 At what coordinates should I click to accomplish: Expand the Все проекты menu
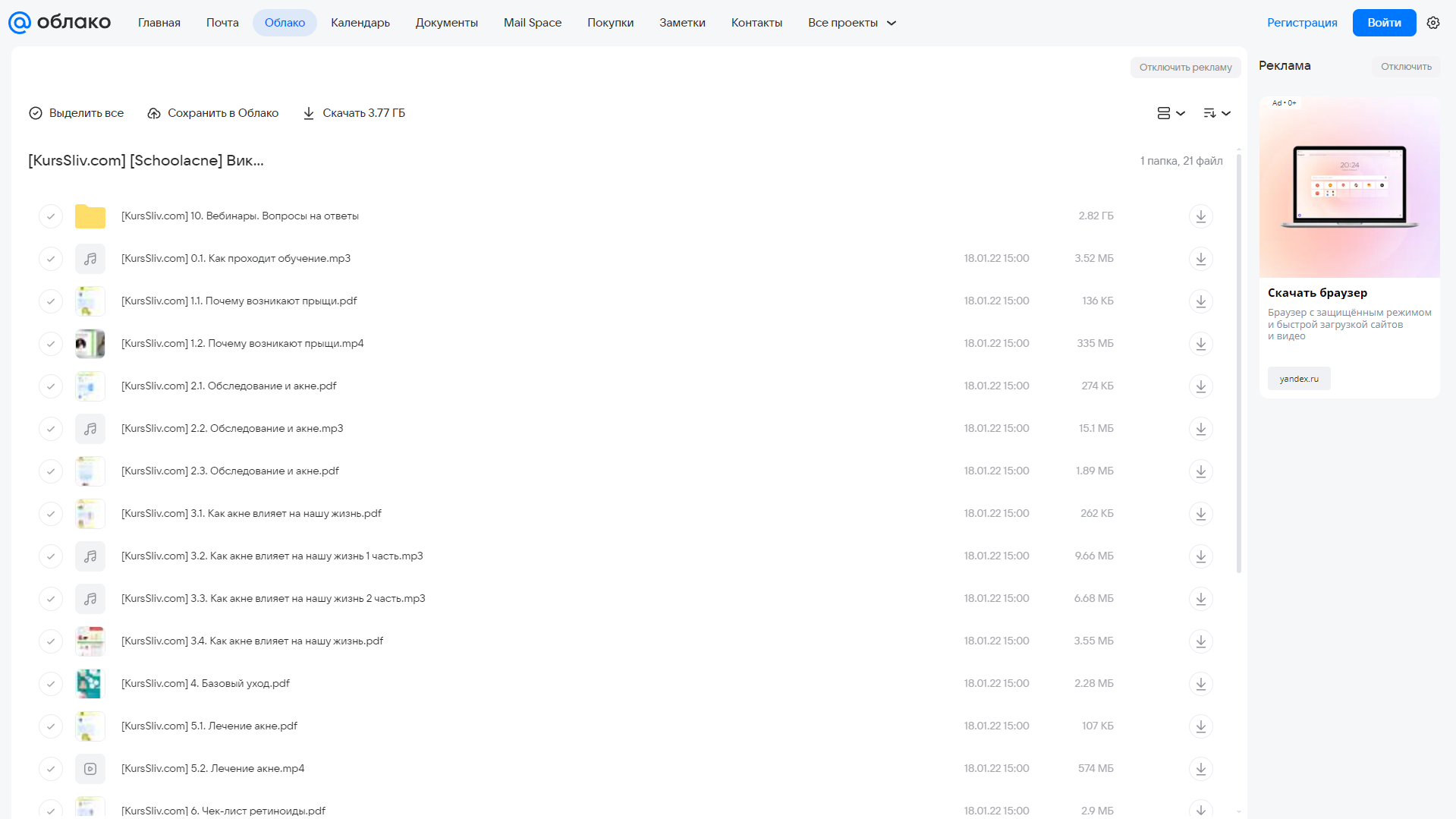click(x=852, y=23)
